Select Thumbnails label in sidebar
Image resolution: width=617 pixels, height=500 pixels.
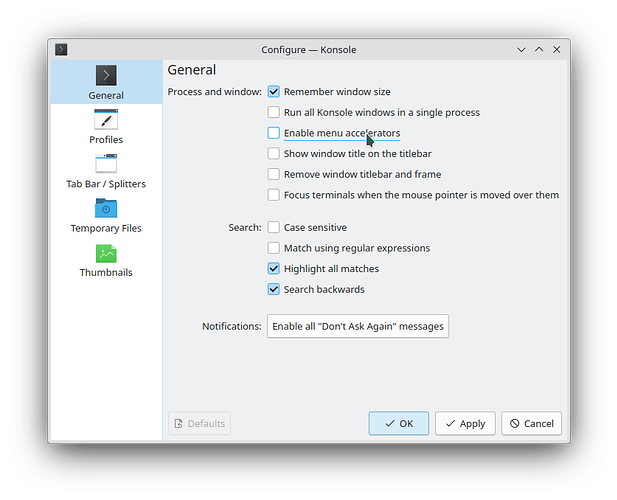pos(106,272)
